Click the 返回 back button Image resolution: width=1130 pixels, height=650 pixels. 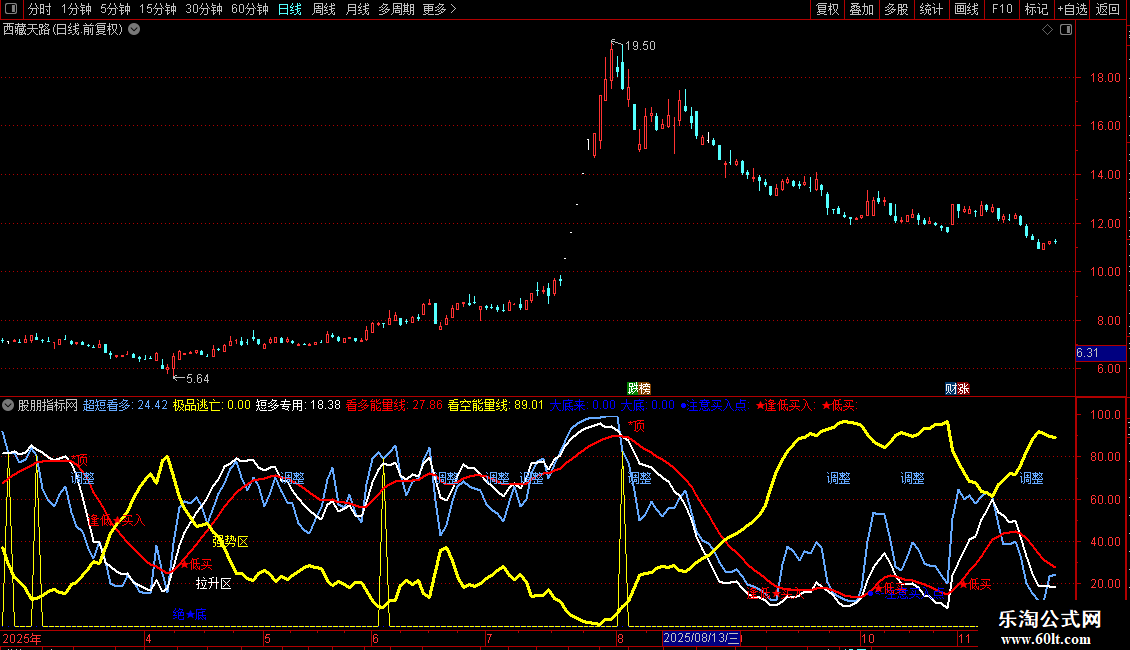tap(1108, 9)
